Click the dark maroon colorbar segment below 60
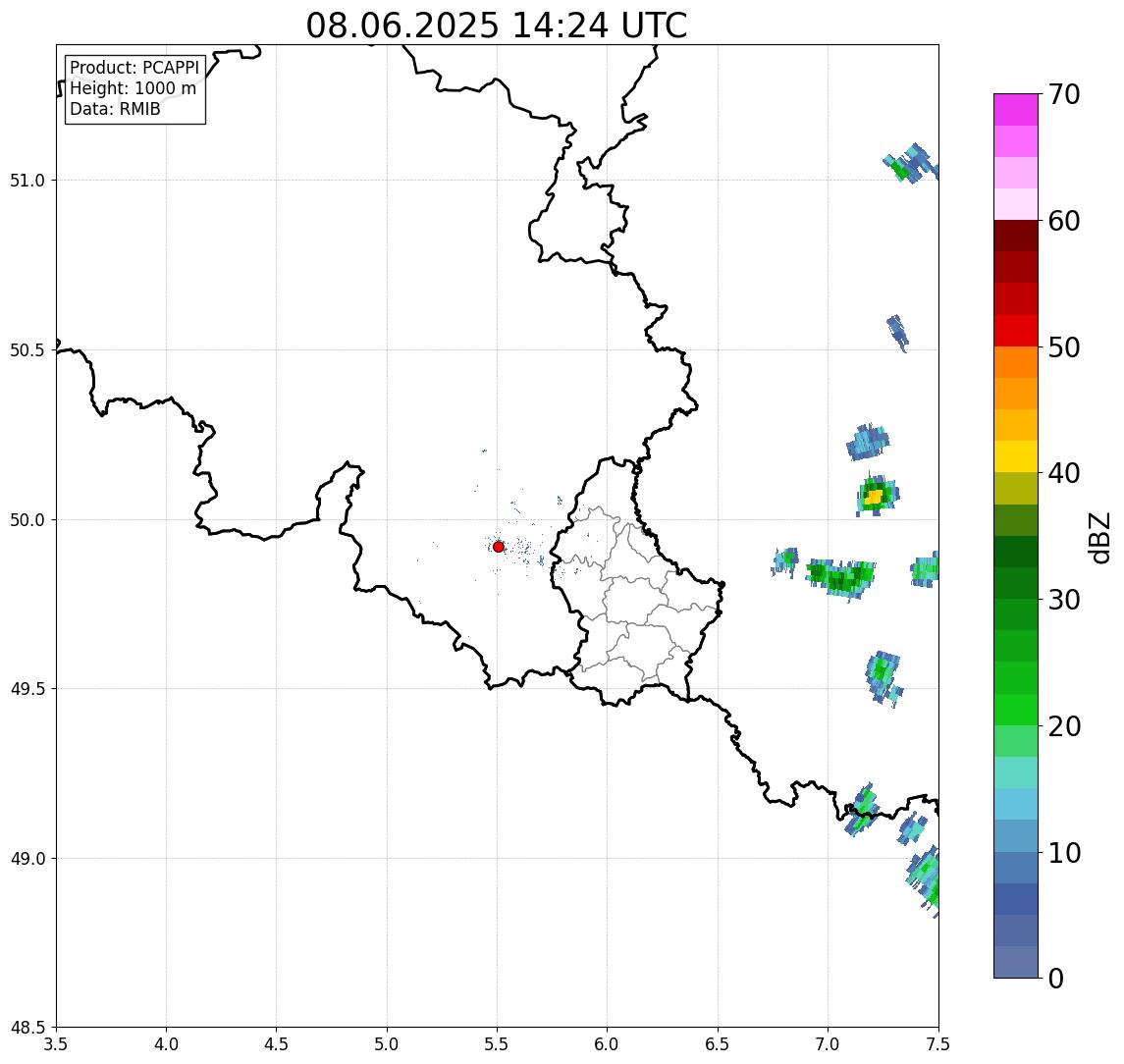The height and width of the screenshot is (1064, 1124). pos(1016,236)
